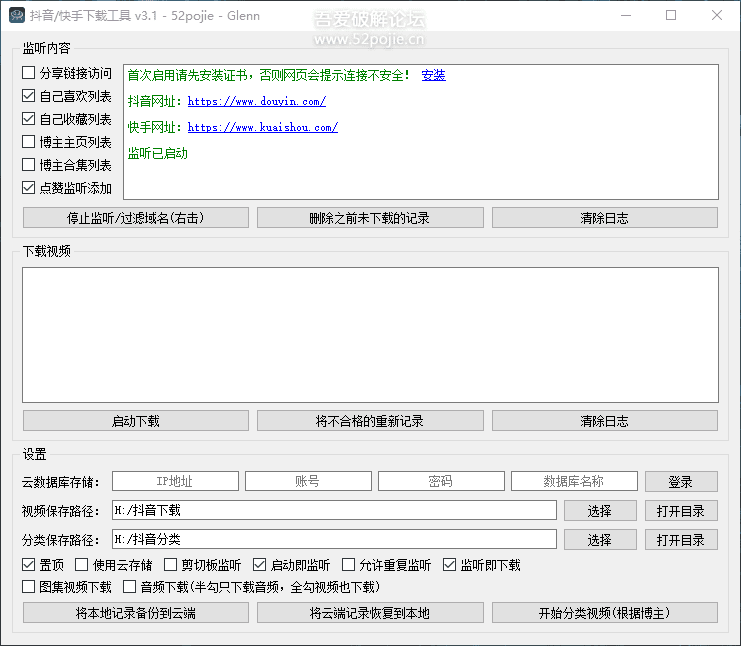The image size is (741, 646).
Task: Click 选择 for the 分类保存路径
Action: tap(600, 540)
